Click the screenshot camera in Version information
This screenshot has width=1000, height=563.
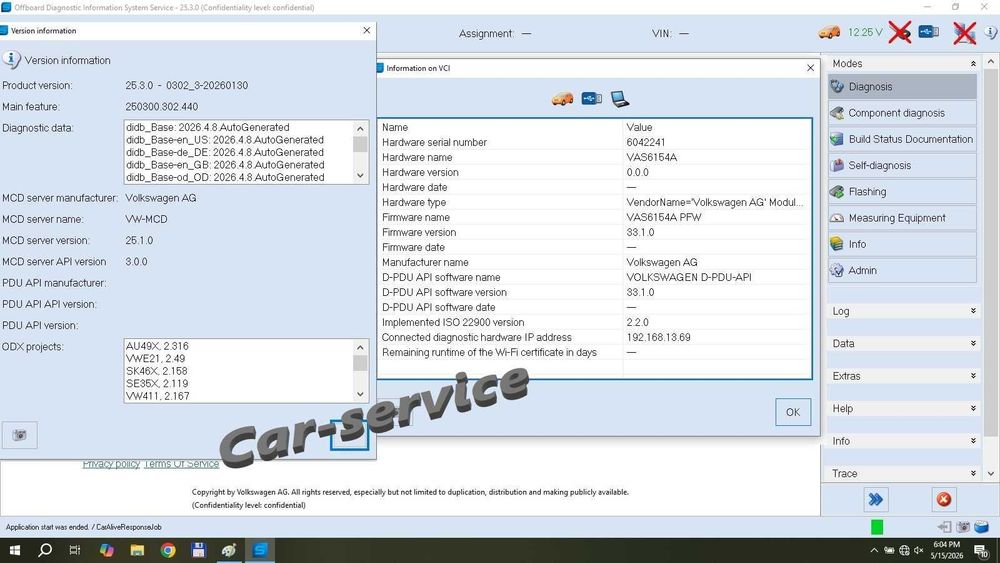click(20, 435)
